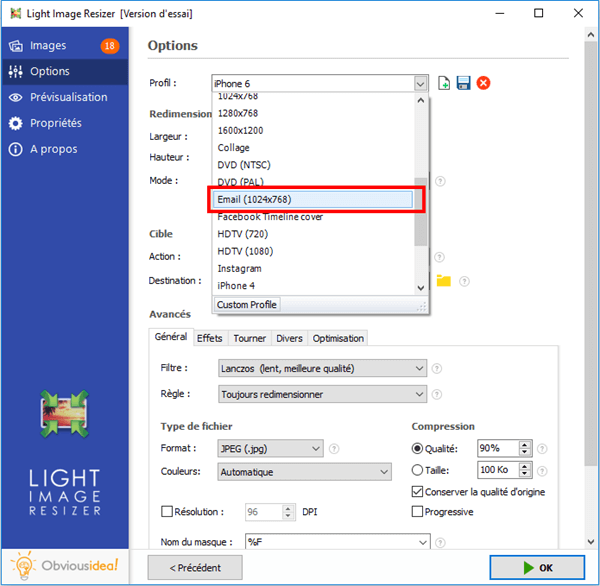Screen dimensions: 600x586
Task: Switch to the Optimisation tab
Action: pyautogui.click(x=338, y=338)
